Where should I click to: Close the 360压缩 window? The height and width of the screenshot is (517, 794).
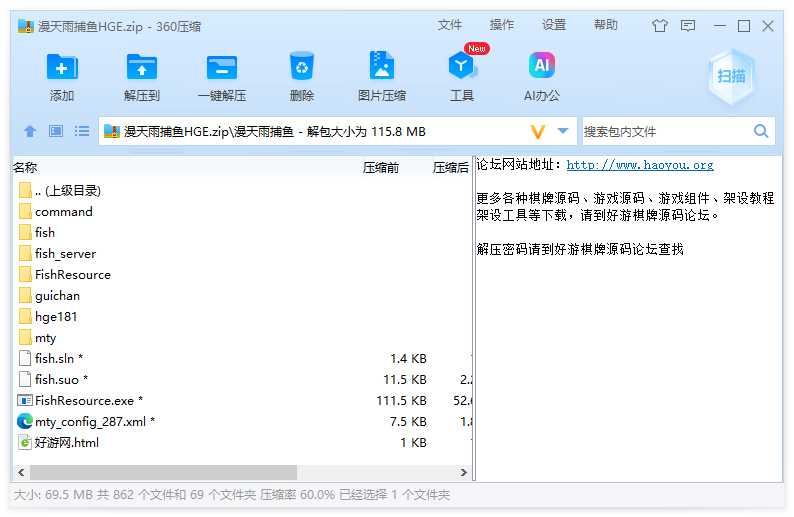coord(768,26)
